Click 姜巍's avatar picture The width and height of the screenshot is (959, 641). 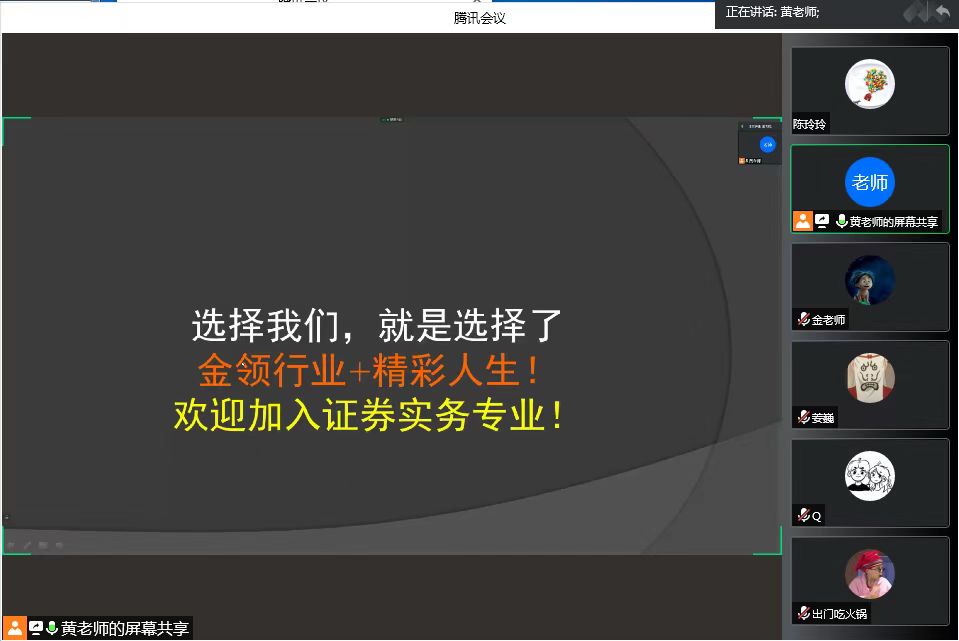point(869,377)
